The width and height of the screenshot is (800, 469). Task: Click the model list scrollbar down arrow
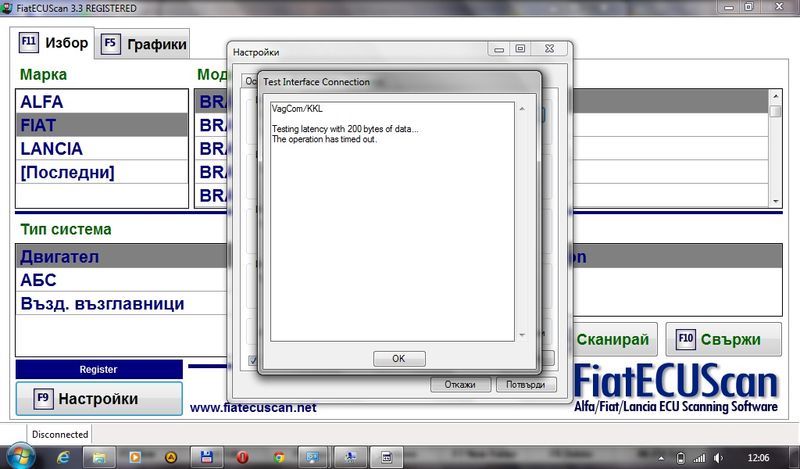point(776,200)
